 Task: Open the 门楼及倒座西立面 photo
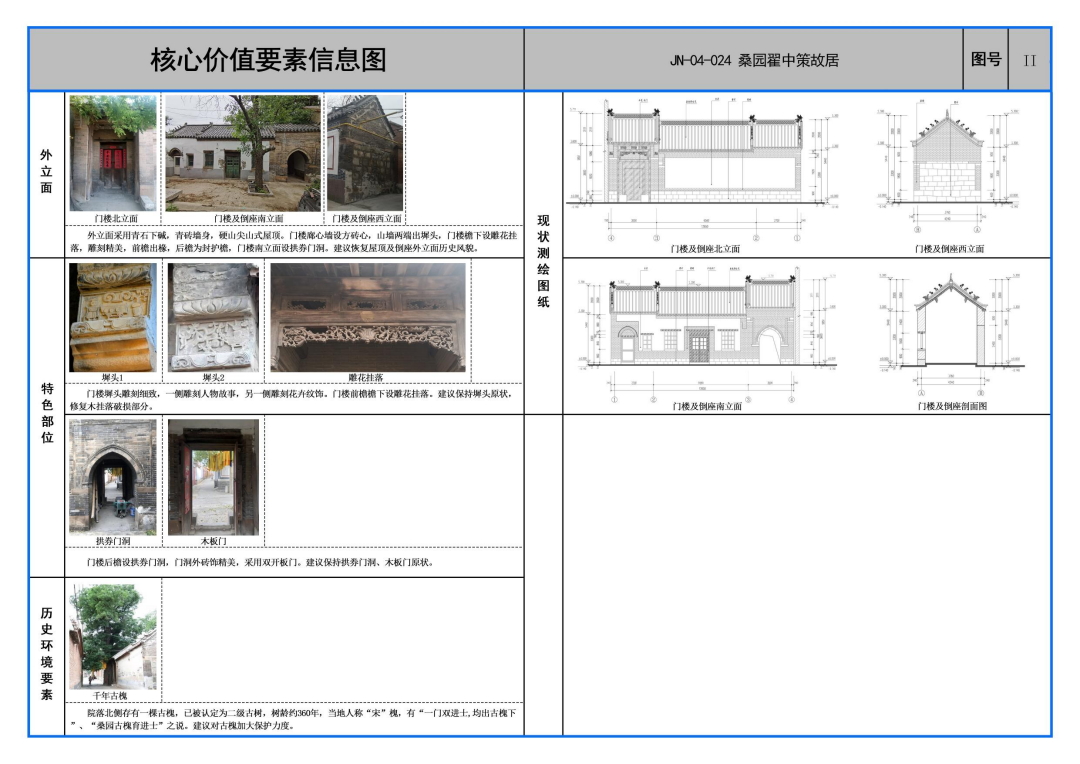point(365,153)
